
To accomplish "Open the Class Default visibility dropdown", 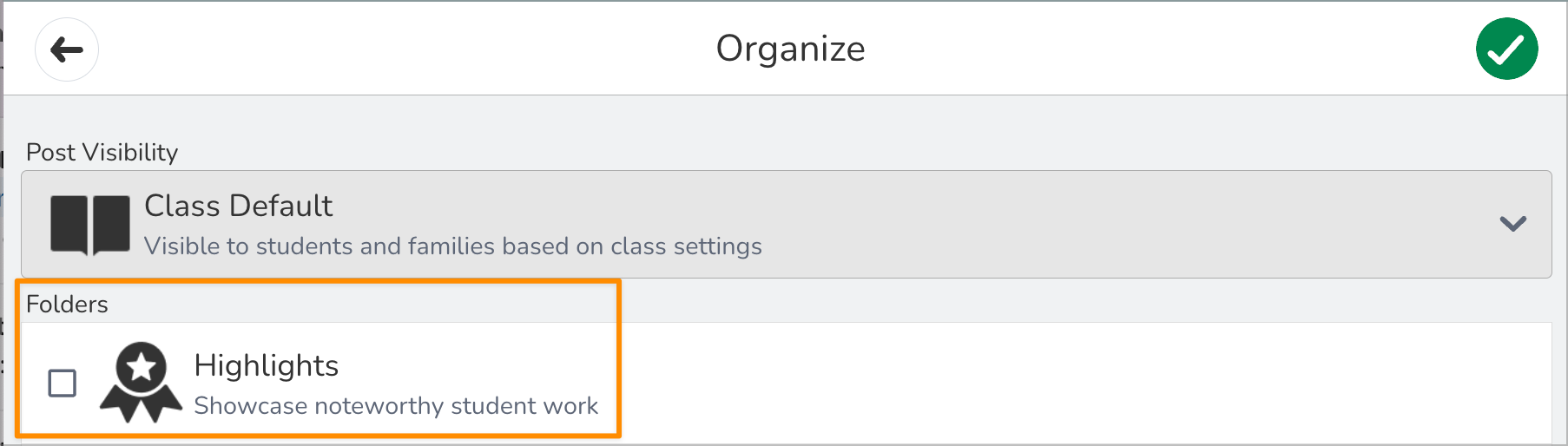I will coord(786,224).
